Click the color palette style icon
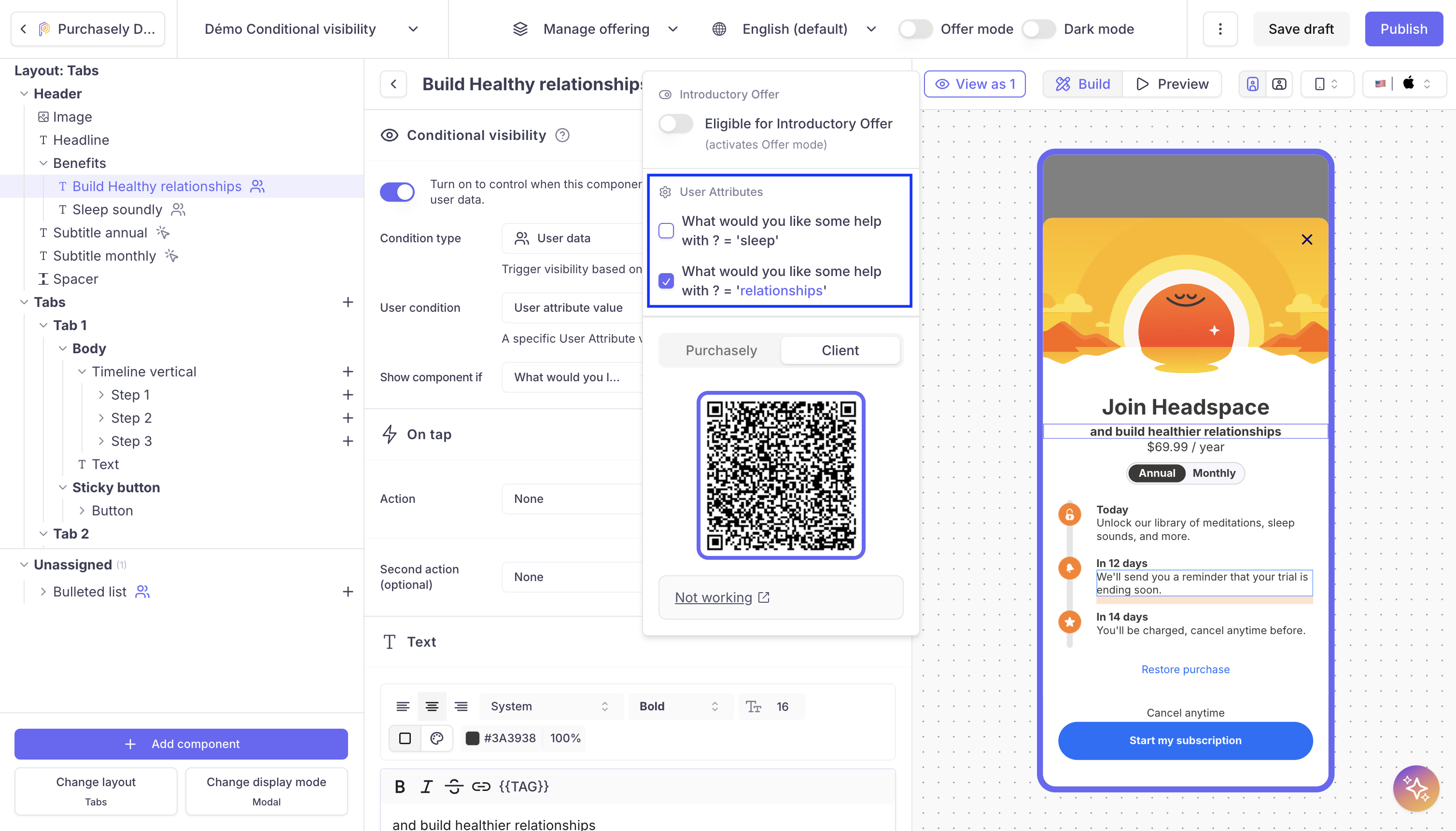Screen dimensions: 1456x831 point(437,738)
